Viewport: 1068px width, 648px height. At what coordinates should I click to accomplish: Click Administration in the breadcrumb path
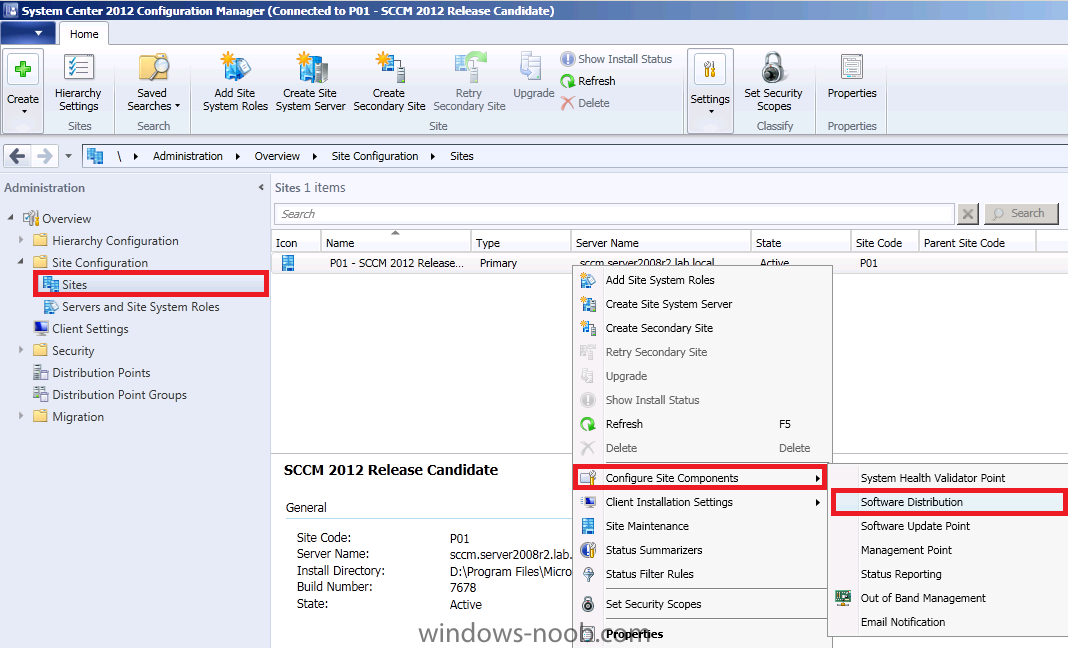pos(187,156)
